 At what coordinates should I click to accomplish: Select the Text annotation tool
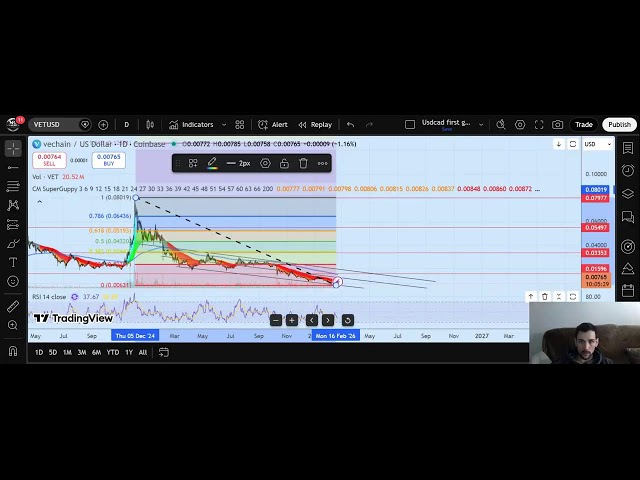(x=13, y=262)
